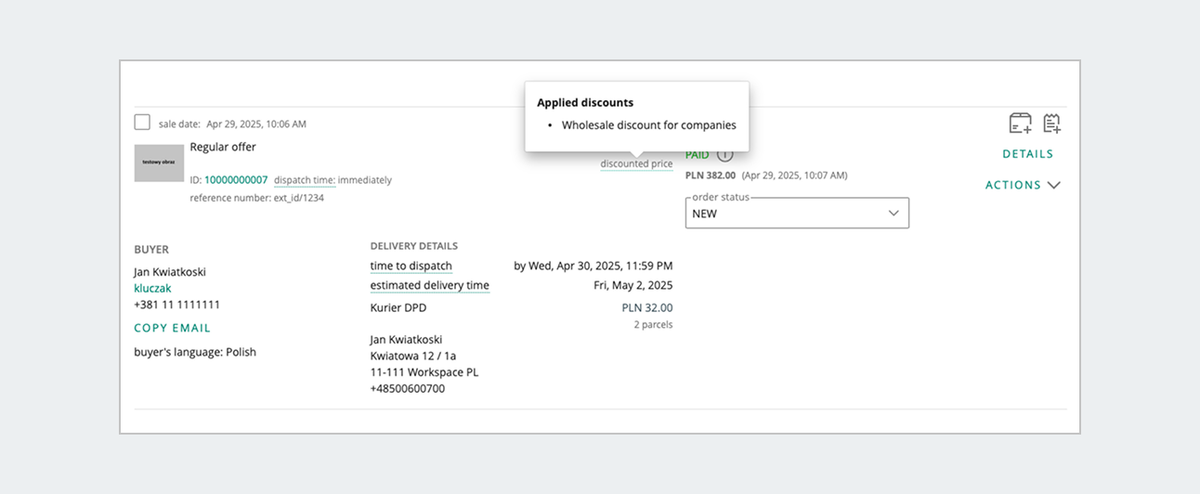
Task: Click Wholesale discount for companies tooltip entry
Action: pos(649,126)
